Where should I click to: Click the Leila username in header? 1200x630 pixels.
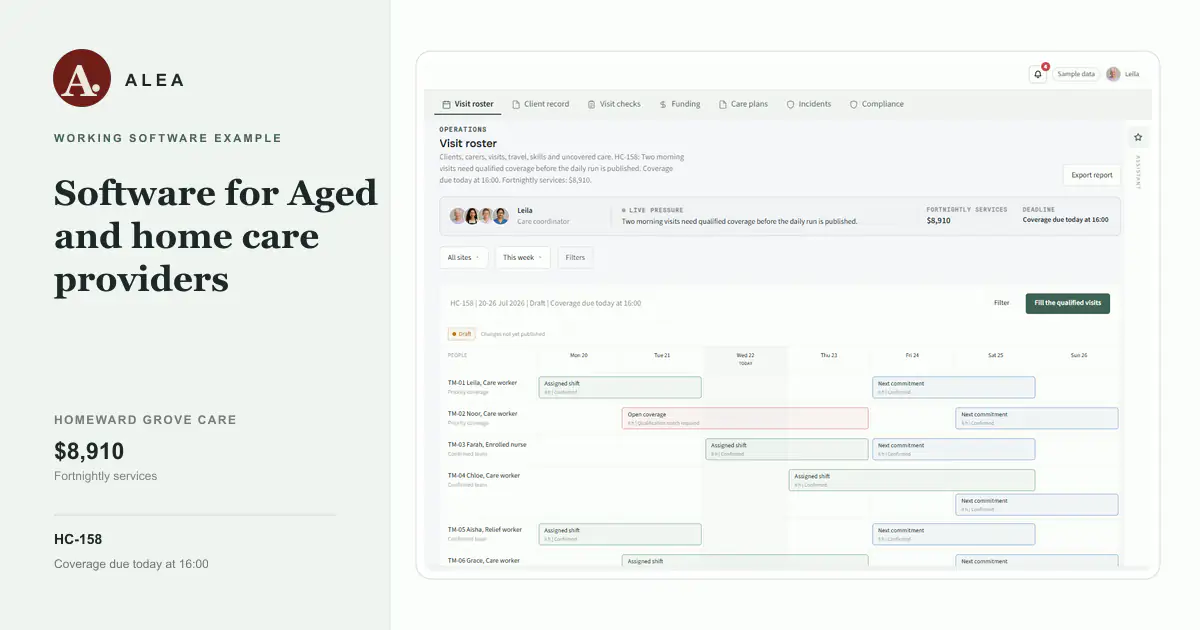pos(1132,74)
